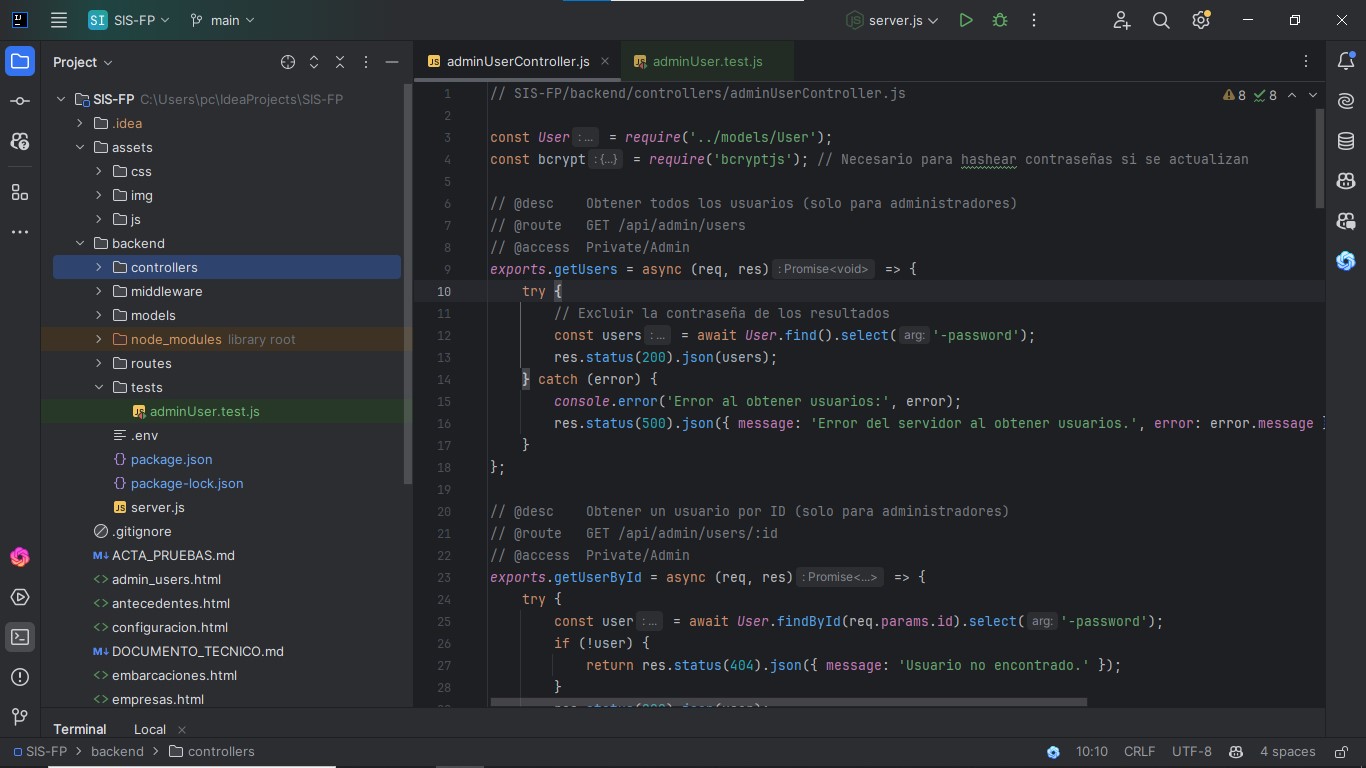Open package.json file
Image resolution: width=1366 pixels, height=768 pixels.
click(171, 459)
